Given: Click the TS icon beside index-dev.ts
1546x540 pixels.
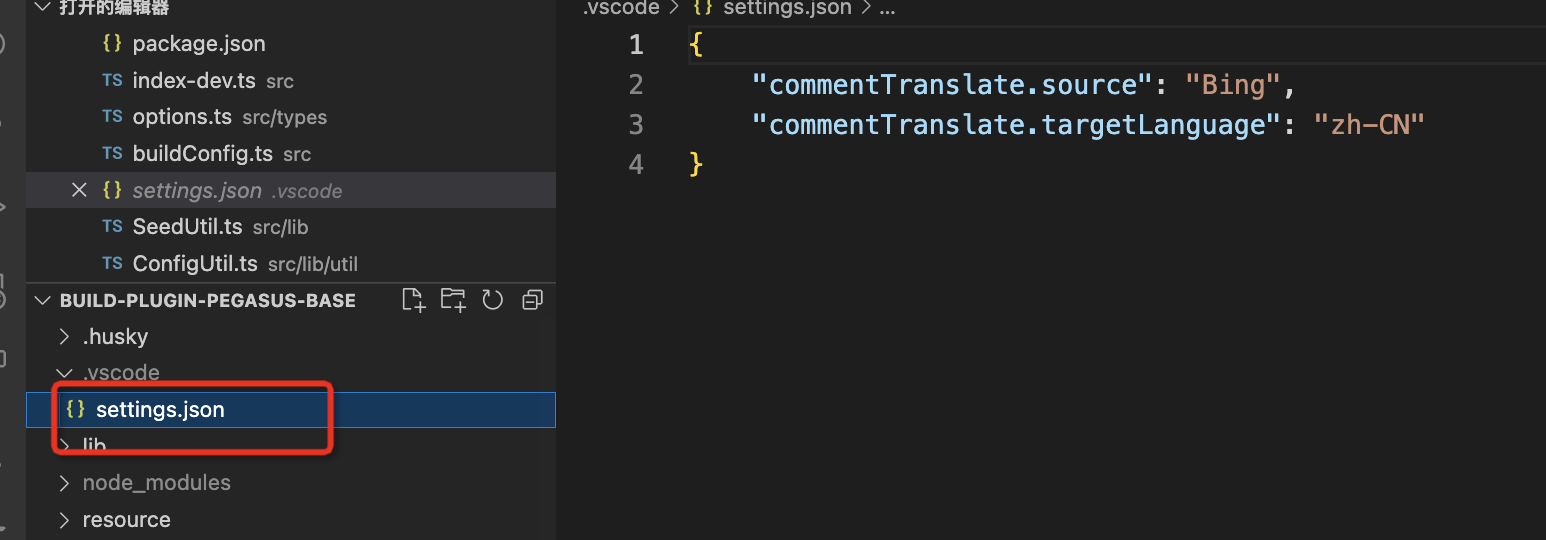Looking at the screenshot, I should click(112, 80).
